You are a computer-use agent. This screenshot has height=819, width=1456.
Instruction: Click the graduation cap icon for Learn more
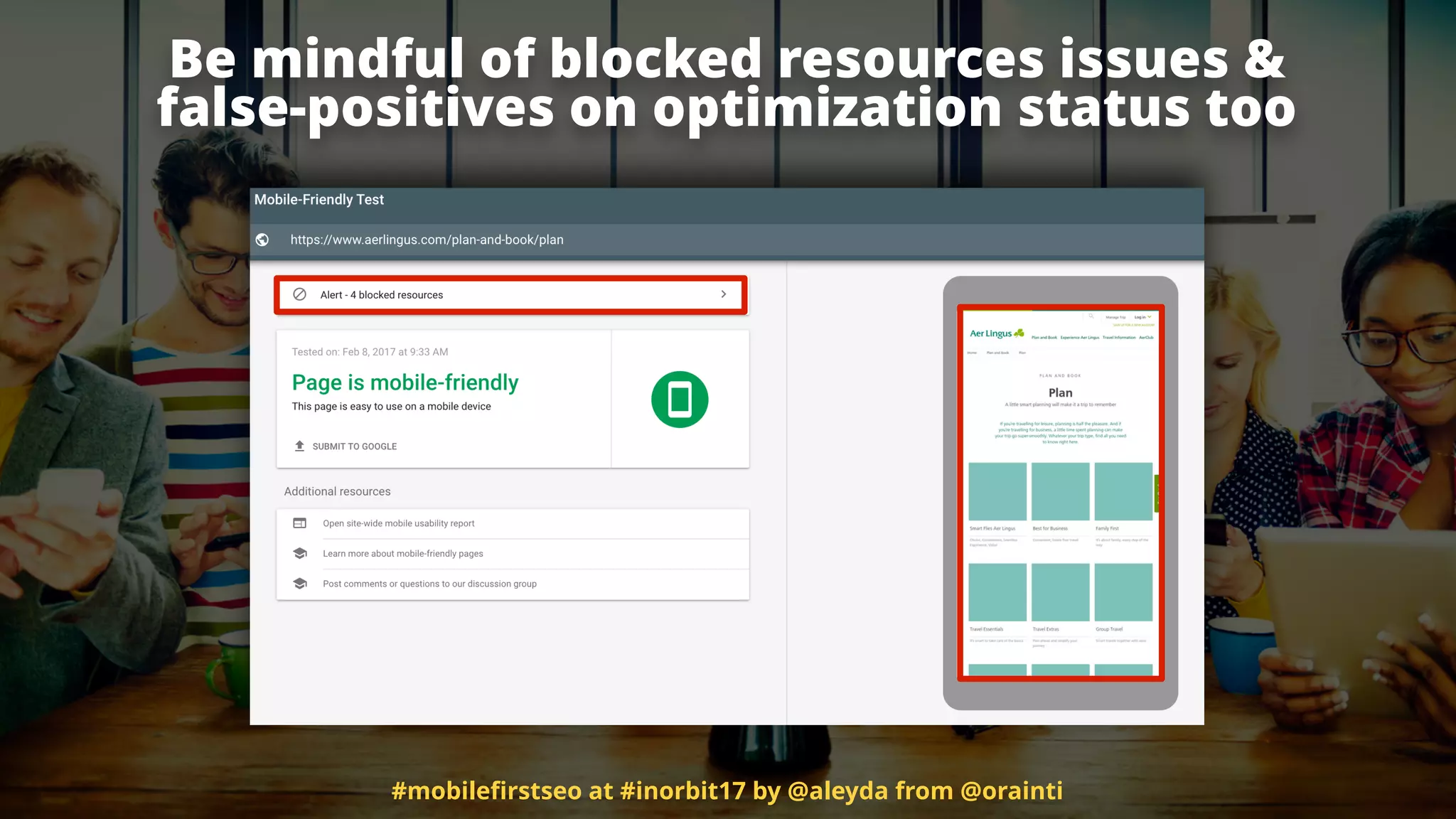click(x=300, y=553)
